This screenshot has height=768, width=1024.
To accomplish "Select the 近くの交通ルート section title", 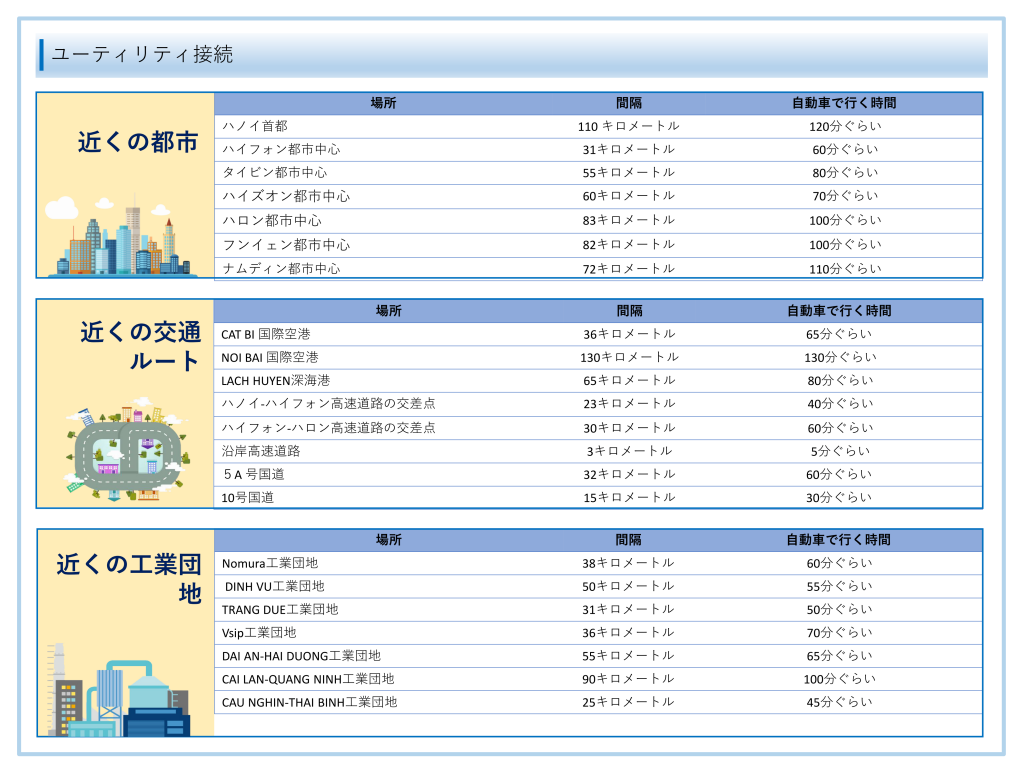I will pyautogui.click(x=140, y=346).
